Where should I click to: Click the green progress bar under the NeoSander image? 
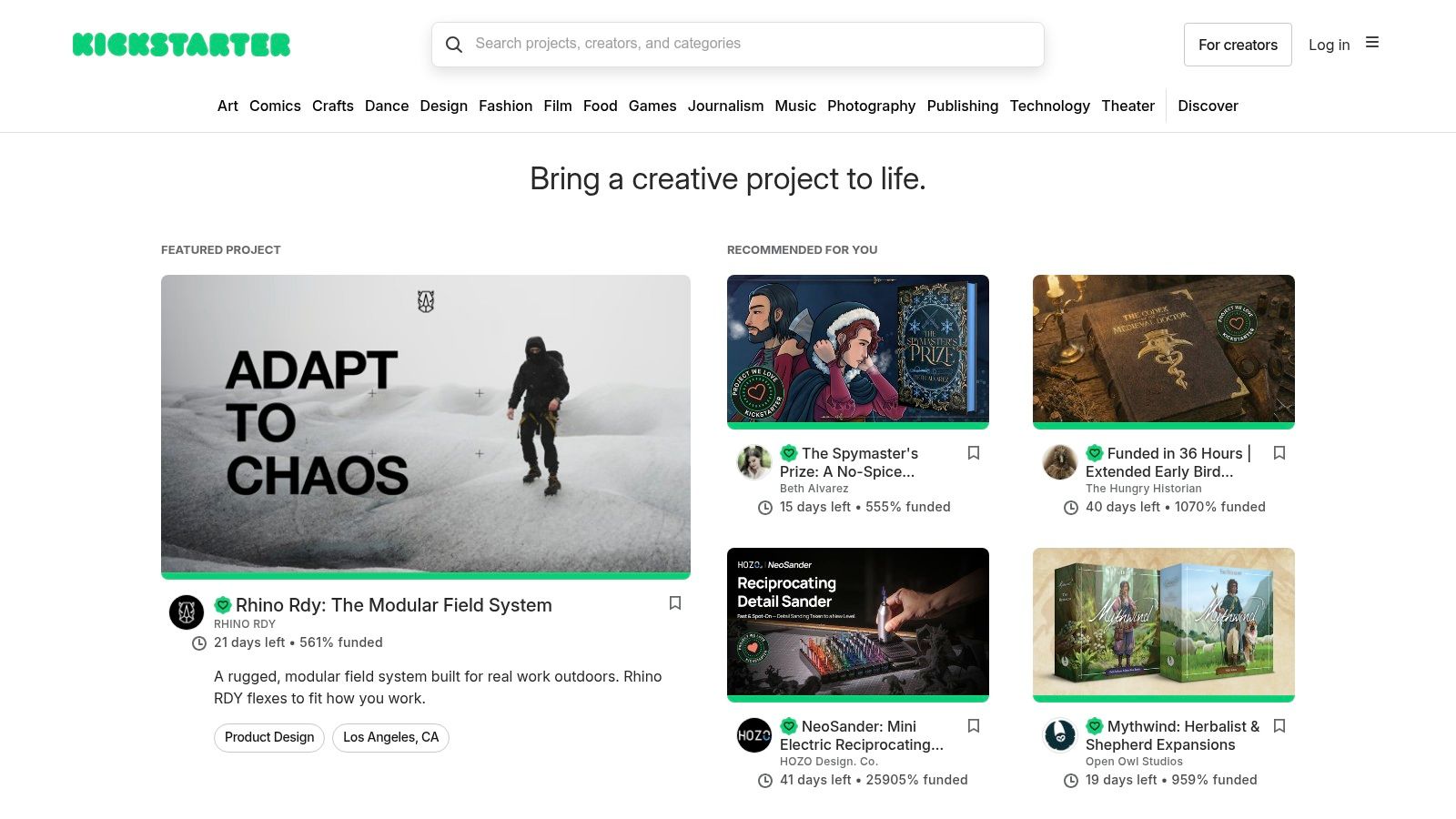tap(857, 698)
